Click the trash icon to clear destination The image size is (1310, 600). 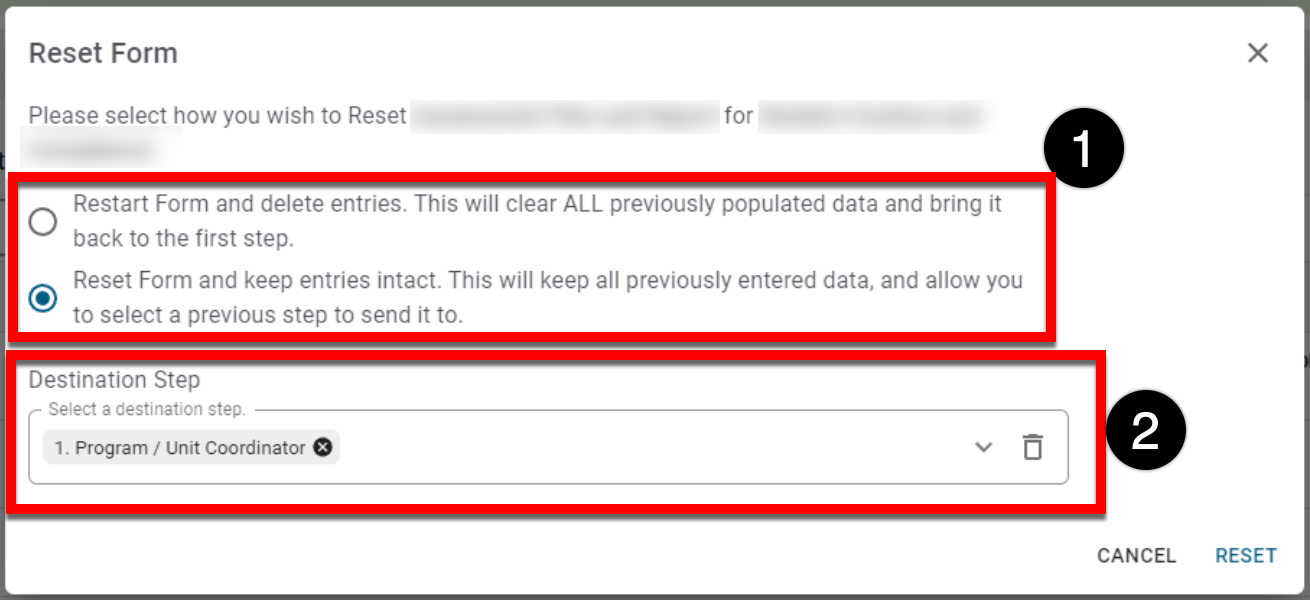point(1033,447)
